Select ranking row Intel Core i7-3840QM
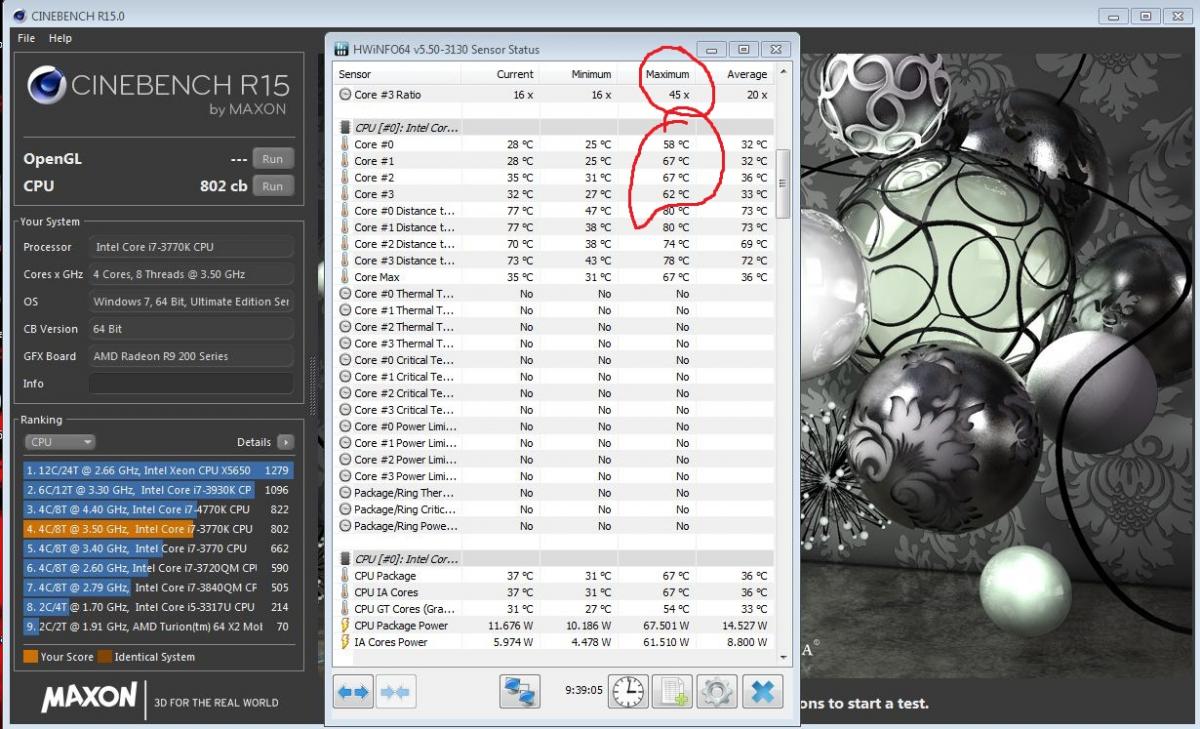Image resolution: width=1200 pixels, height=729 pixels. 158,588
